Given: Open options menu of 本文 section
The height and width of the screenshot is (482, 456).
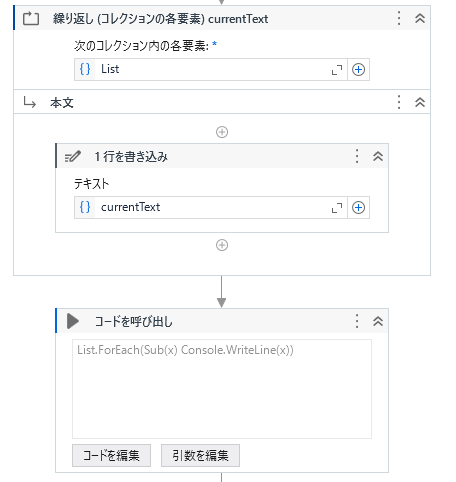Looking at the screenshot, I should click(x=399, y=102).
